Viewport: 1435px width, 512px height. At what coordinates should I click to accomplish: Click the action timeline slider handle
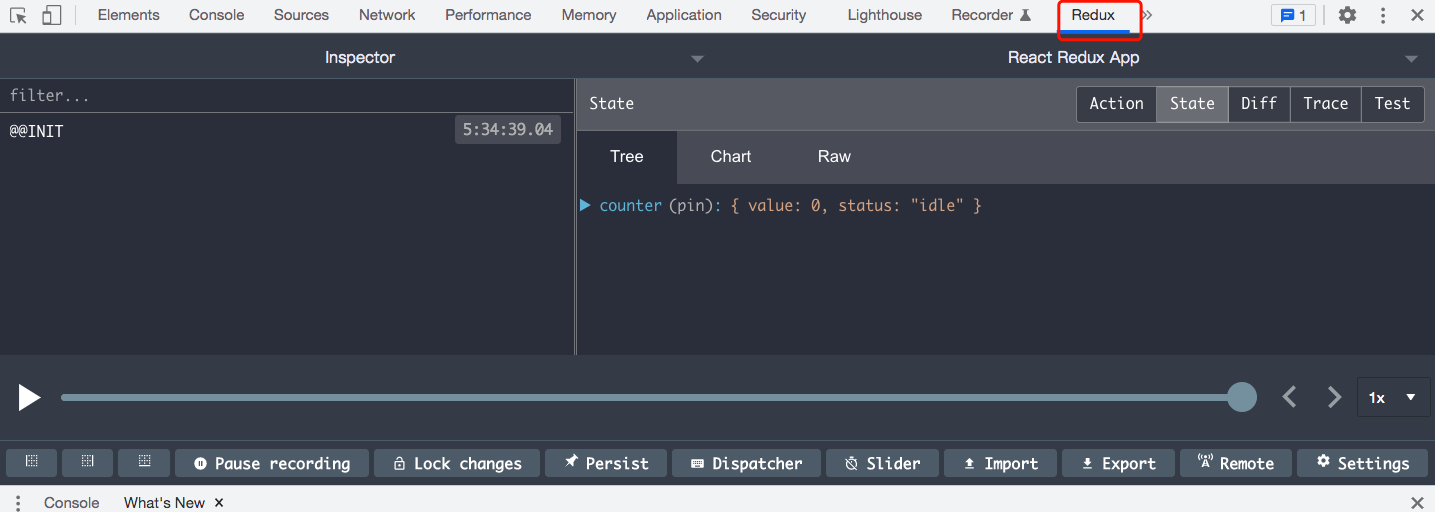pos(1241,397)
